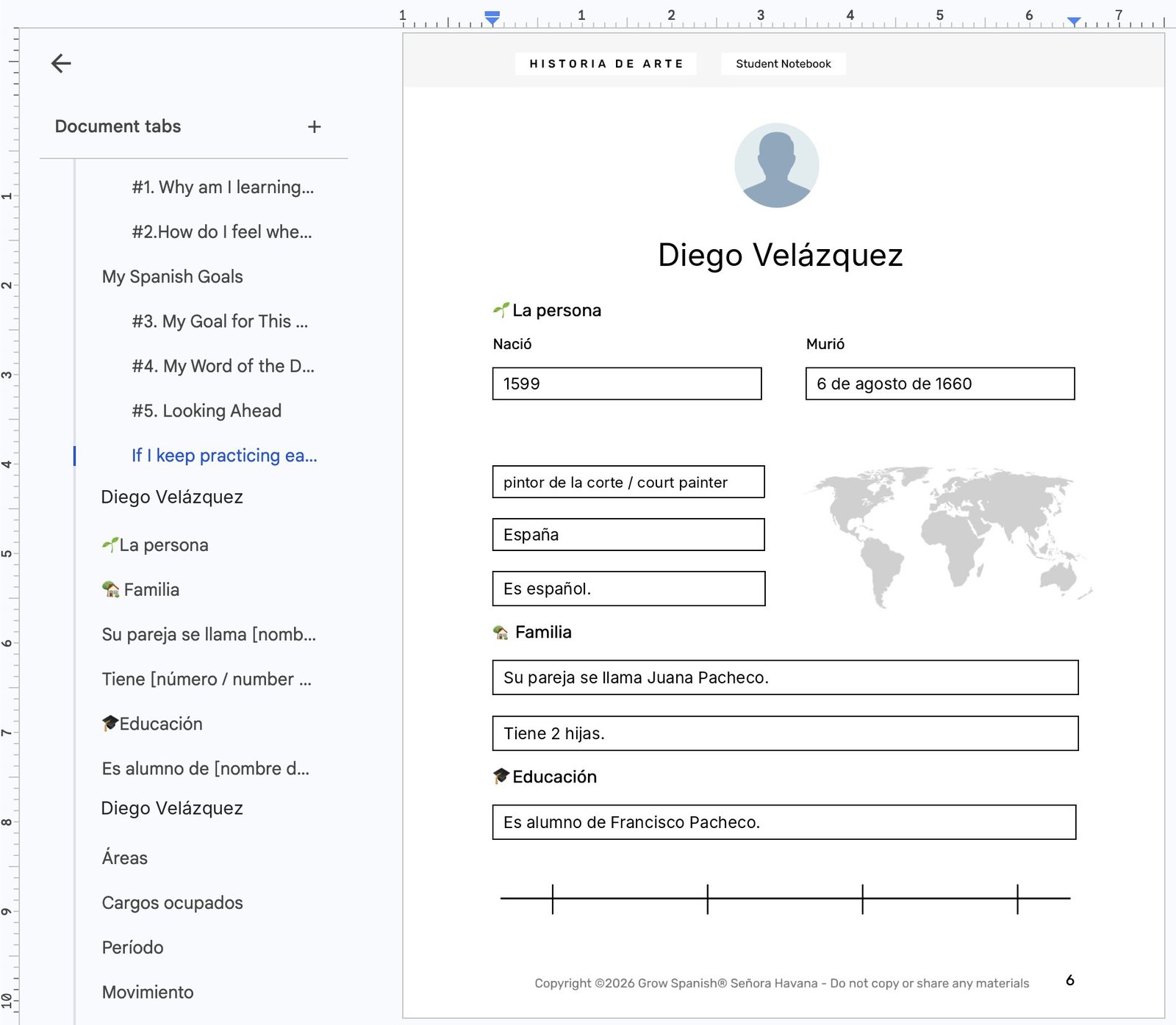
Task: Open 'Es alumno de [nombre d...' outline item
Action: (x=206, y=769)
